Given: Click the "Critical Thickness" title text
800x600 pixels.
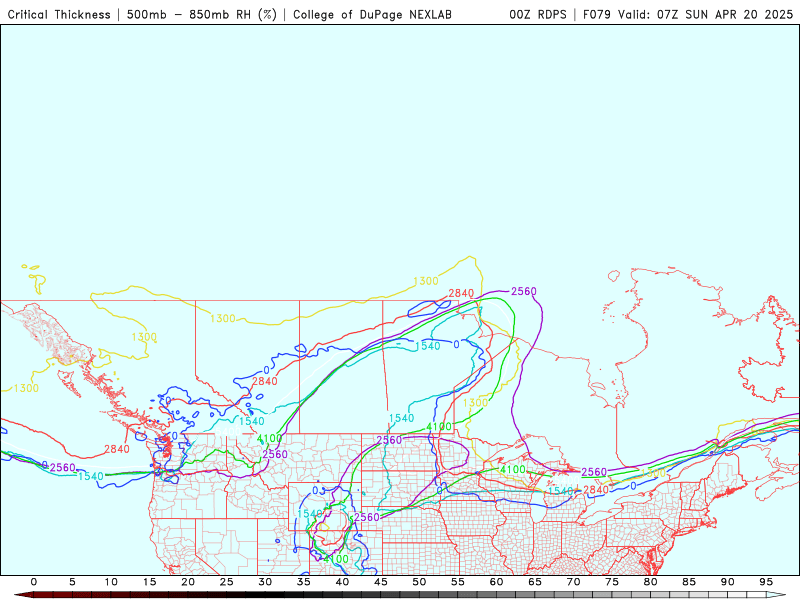Looking at the screenshot, I should coord(59,14).
